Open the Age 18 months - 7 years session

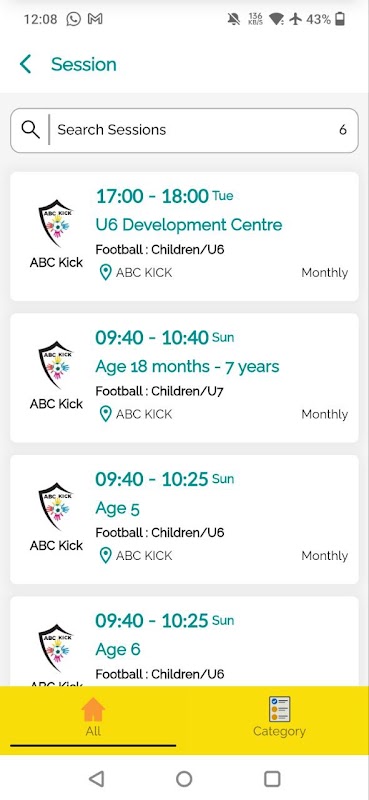[x=184, y=378]
